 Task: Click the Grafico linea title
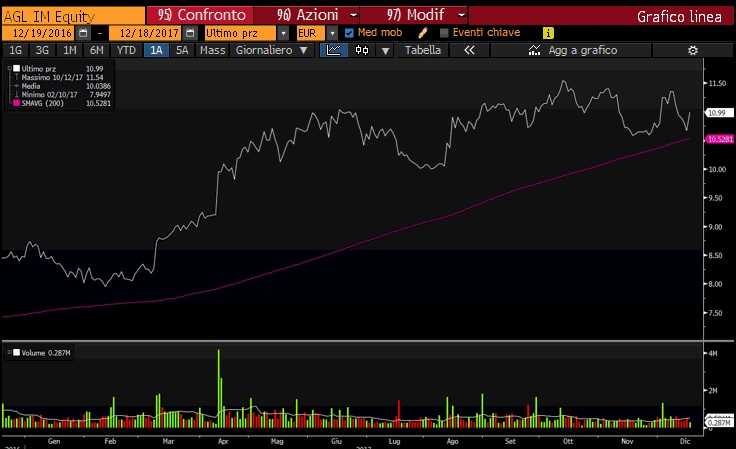(679, 17)
